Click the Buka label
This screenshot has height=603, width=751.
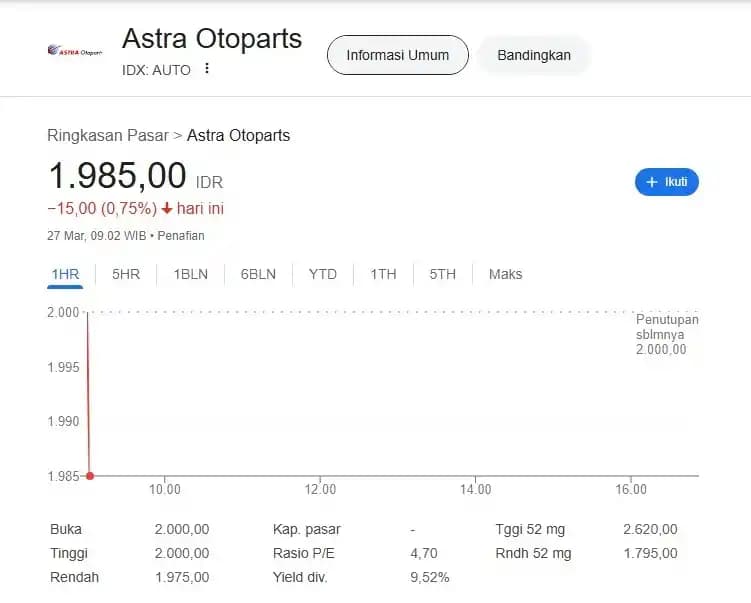(x=66, y=529)
